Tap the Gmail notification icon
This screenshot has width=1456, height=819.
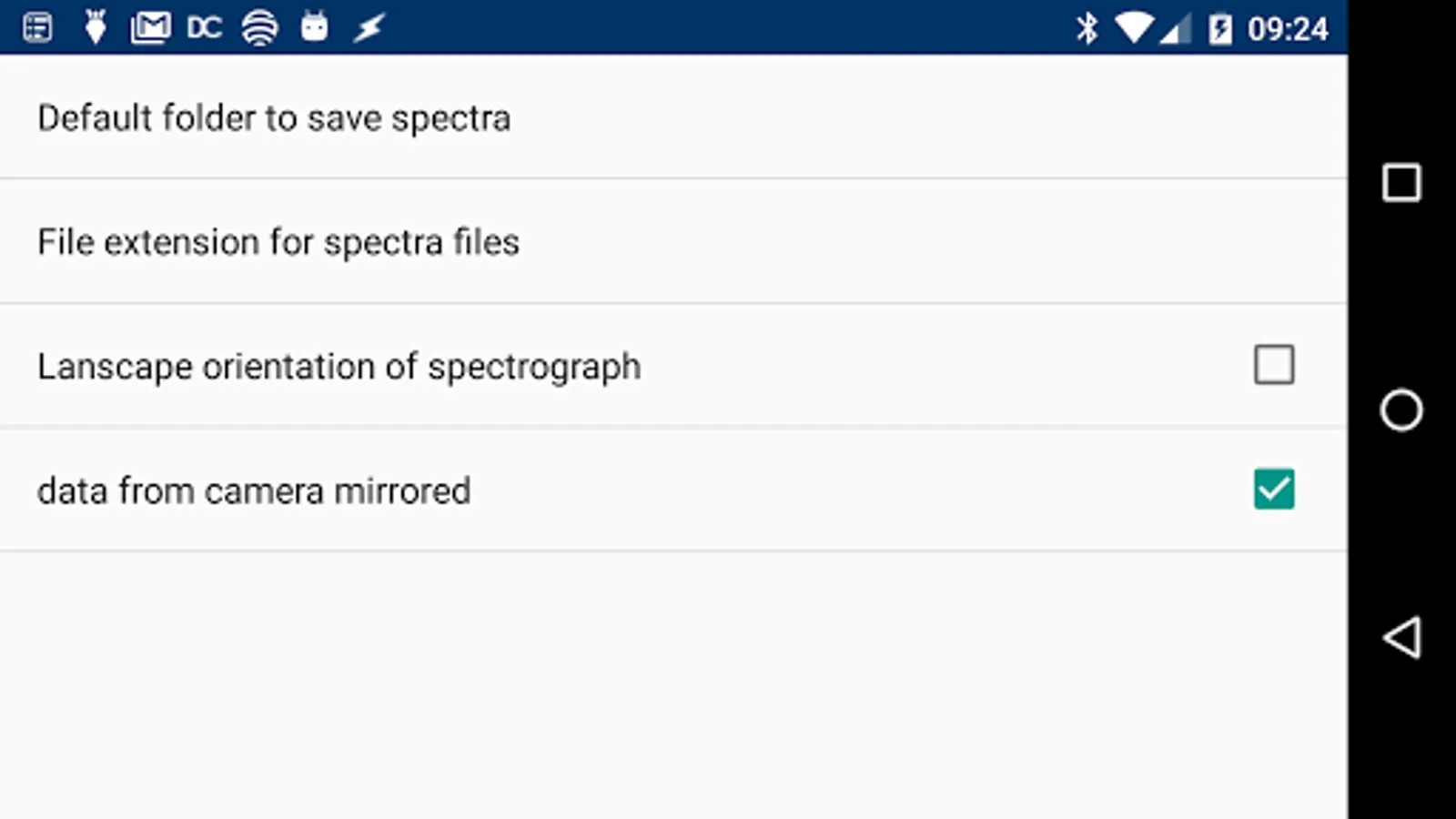(x=150, y=28)
